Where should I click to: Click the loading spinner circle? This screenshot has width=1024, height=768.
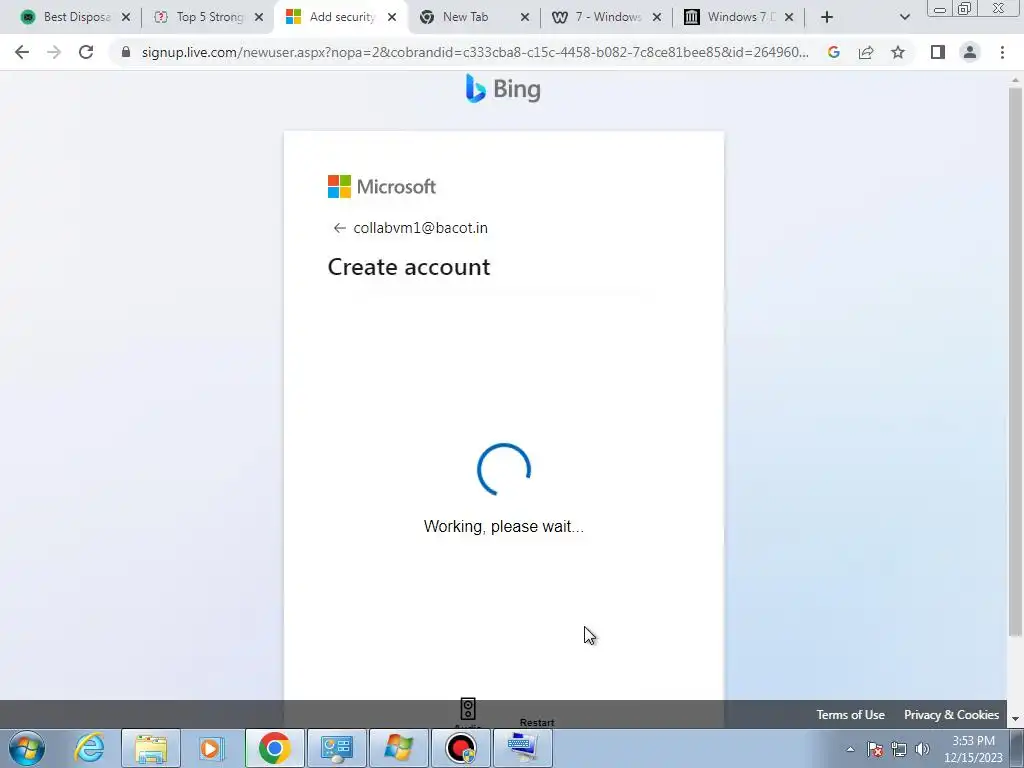click(x=504, y=470)
